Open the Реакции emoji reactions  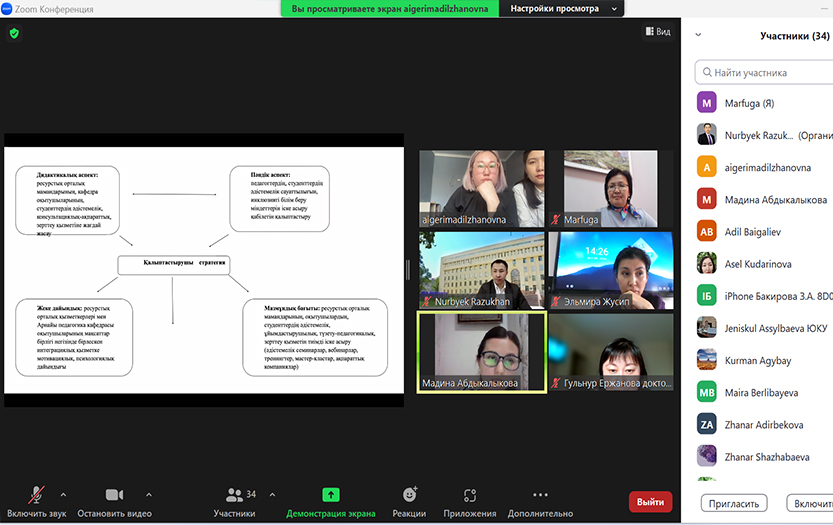(x=409, y=495)
